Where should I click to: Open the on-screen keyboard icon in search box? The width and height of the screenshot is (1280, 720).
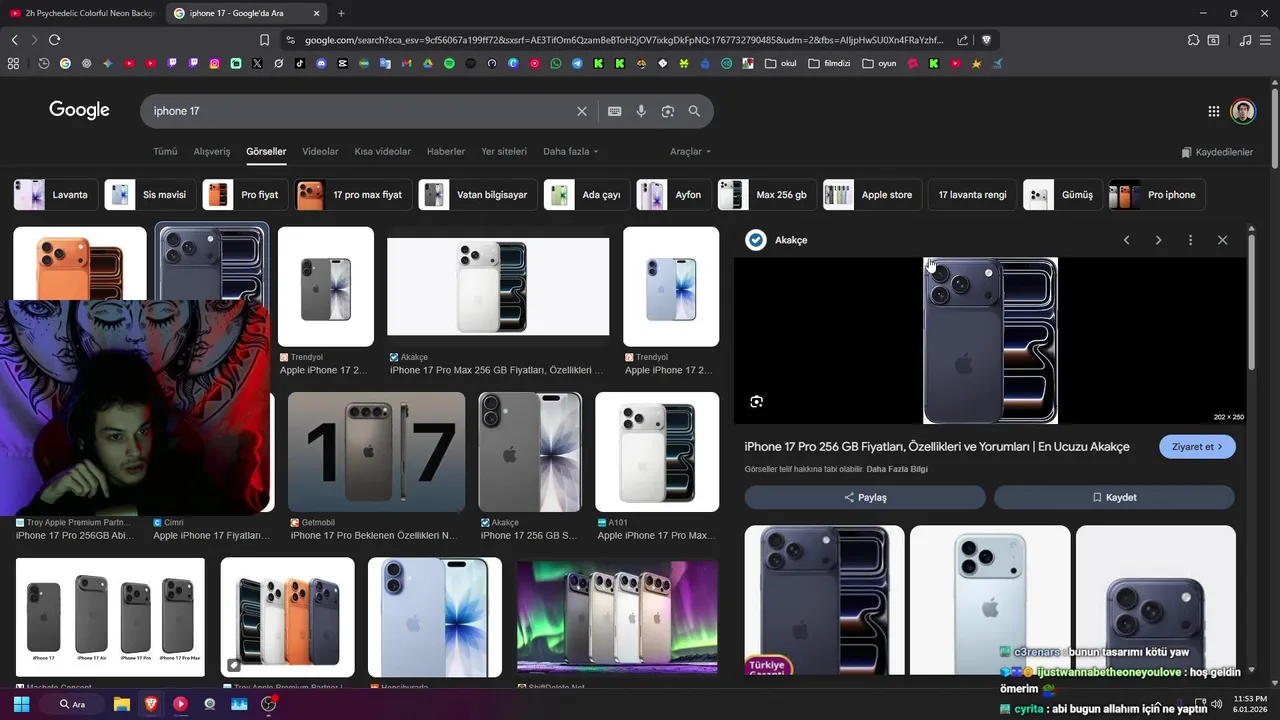point(614,111)
